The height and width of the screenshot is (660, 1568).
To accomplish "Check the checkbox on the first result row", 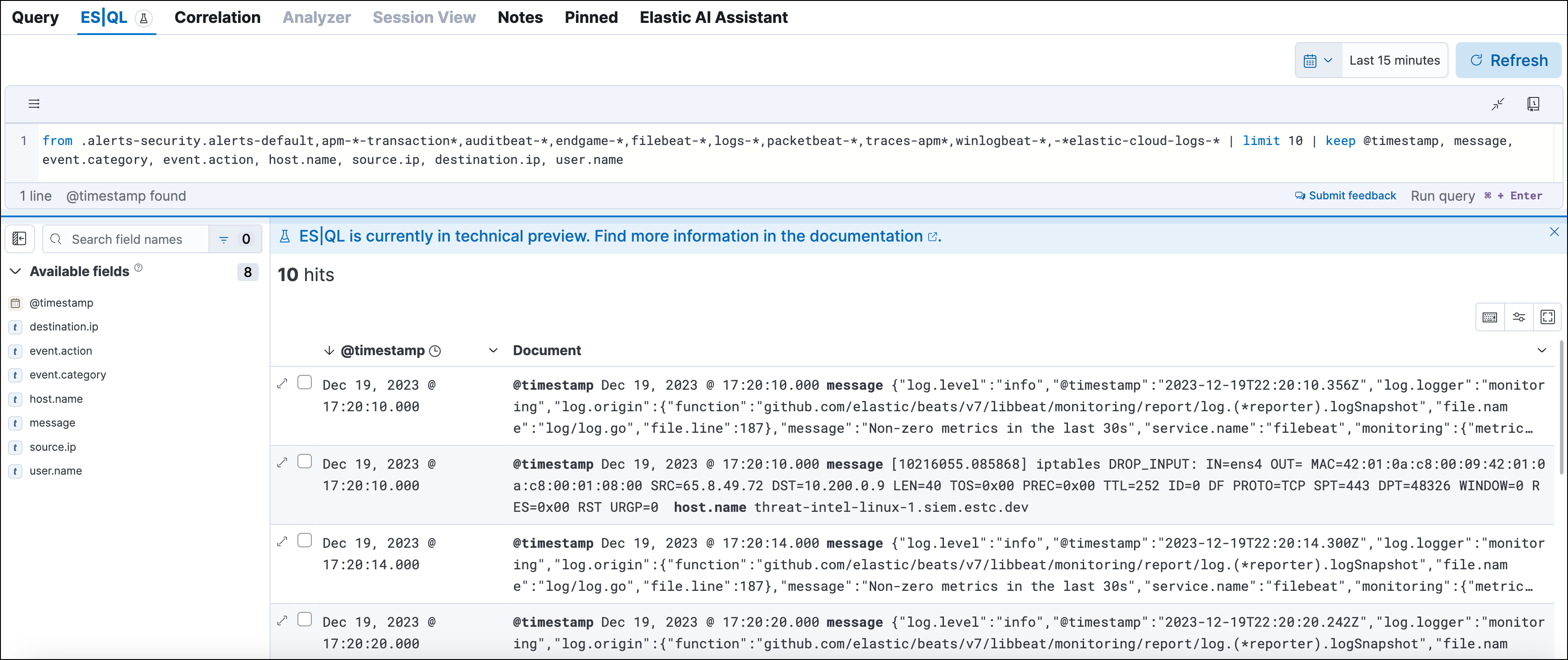I will [305, 382].
